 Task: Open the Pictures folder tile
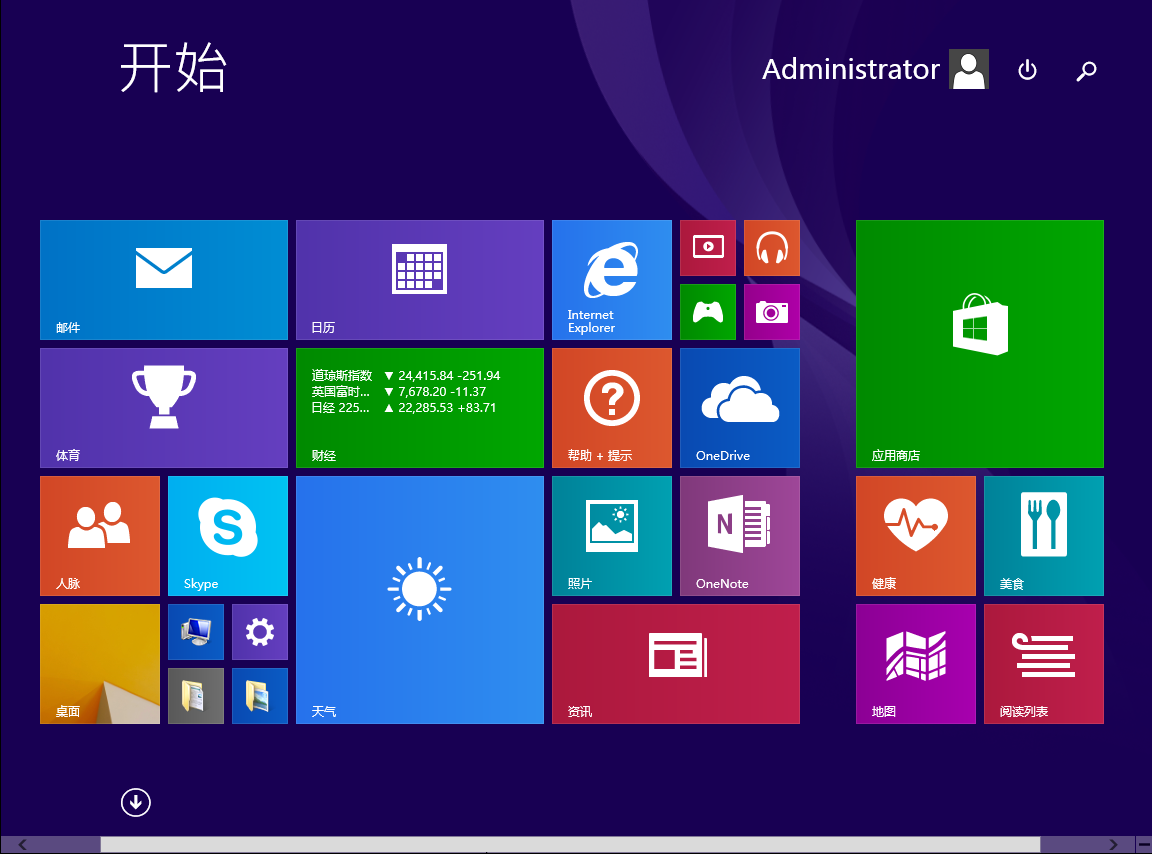pos(259,695)
